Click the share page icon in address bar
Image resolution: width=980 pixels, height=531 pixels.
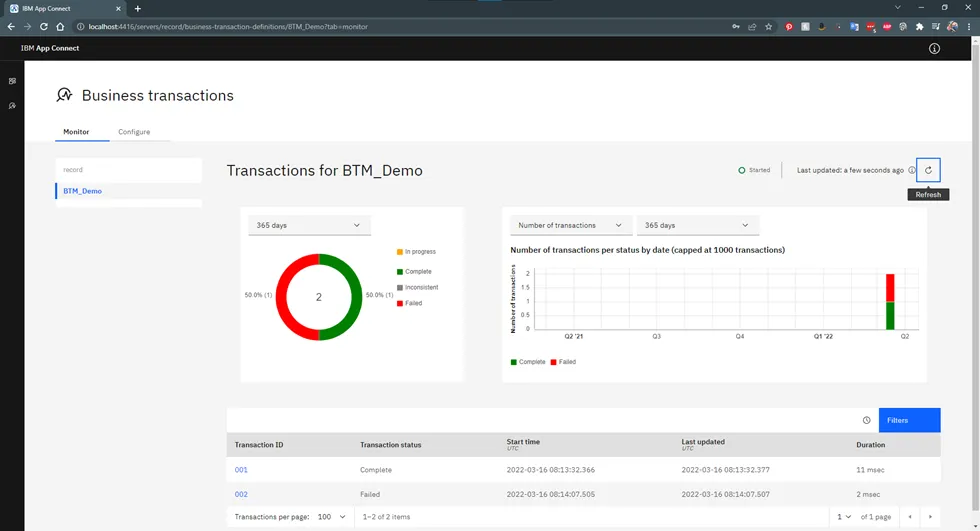pyautogui.click(x=752, y=27)
